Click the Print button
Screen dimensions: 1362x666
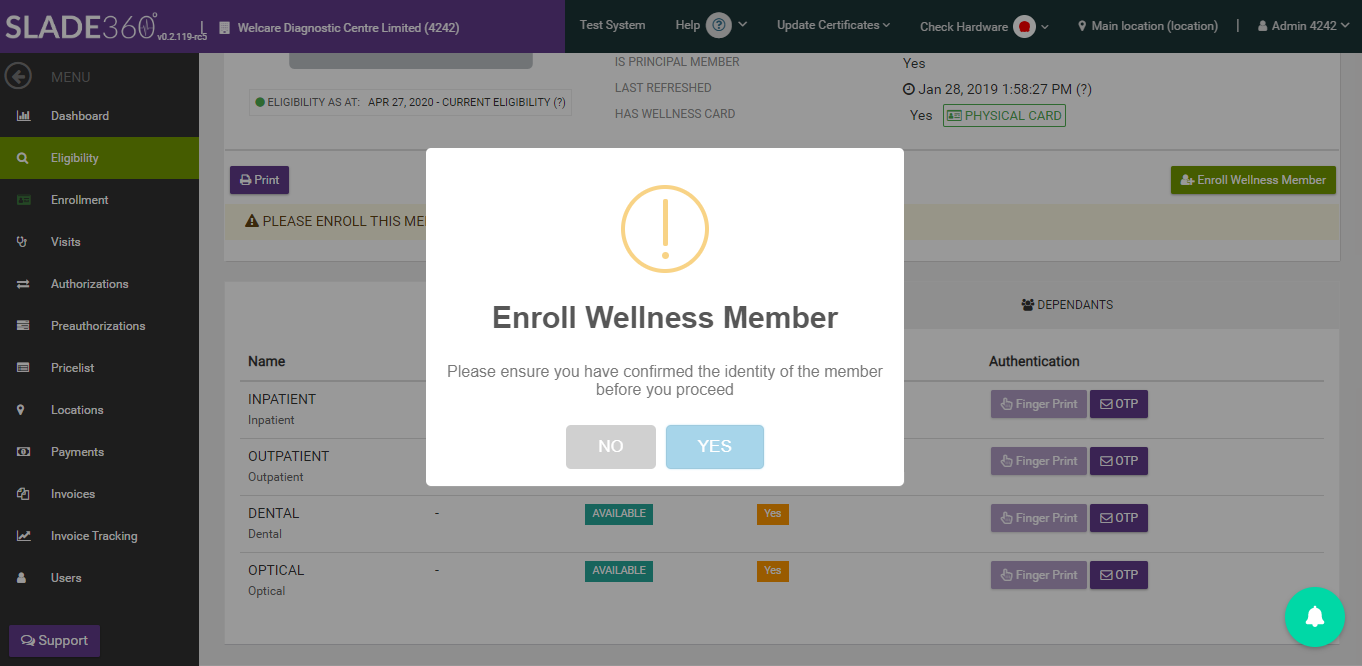point(259,180)
